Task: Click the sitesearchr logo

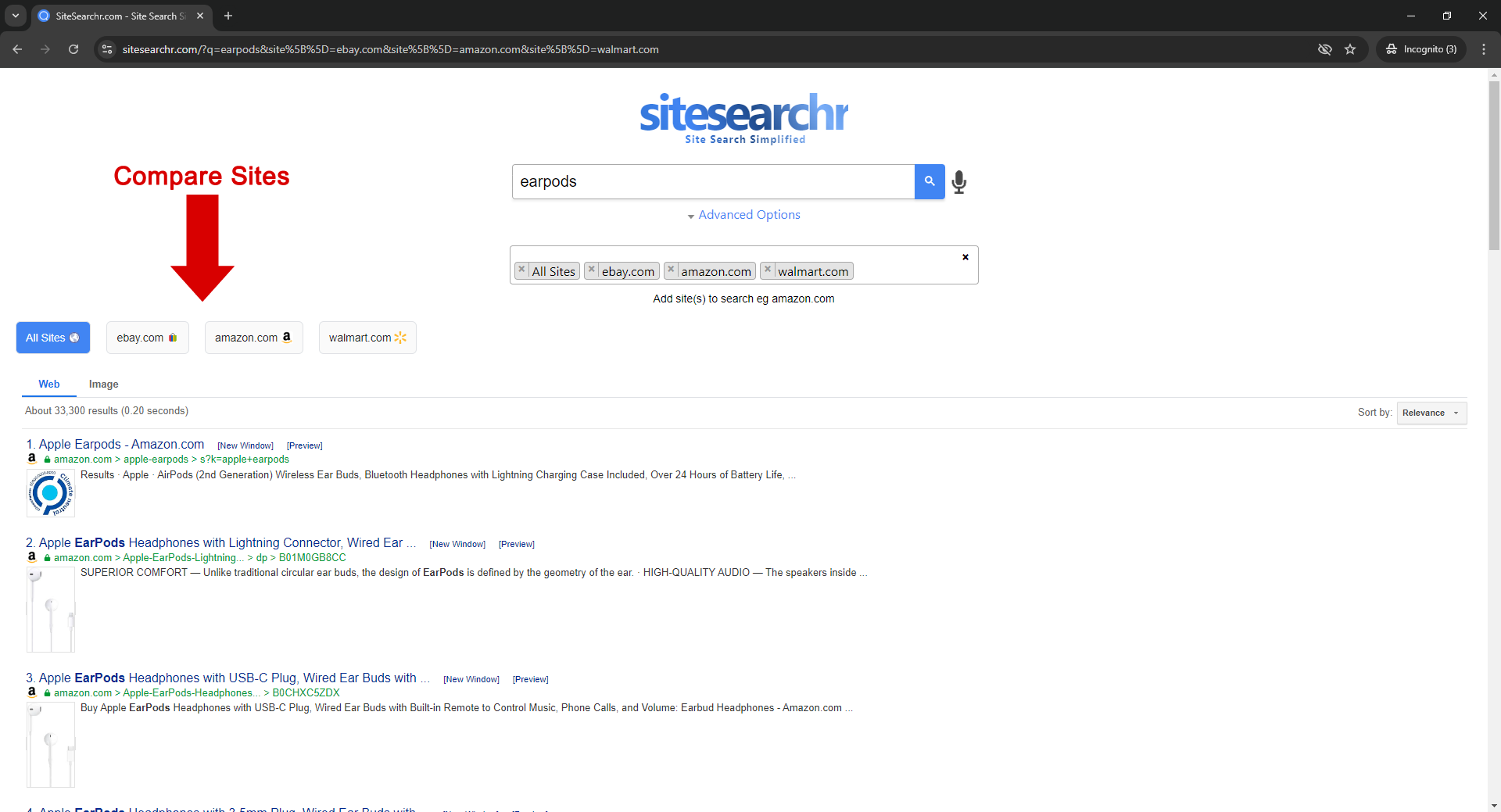Action: point(744,119)
